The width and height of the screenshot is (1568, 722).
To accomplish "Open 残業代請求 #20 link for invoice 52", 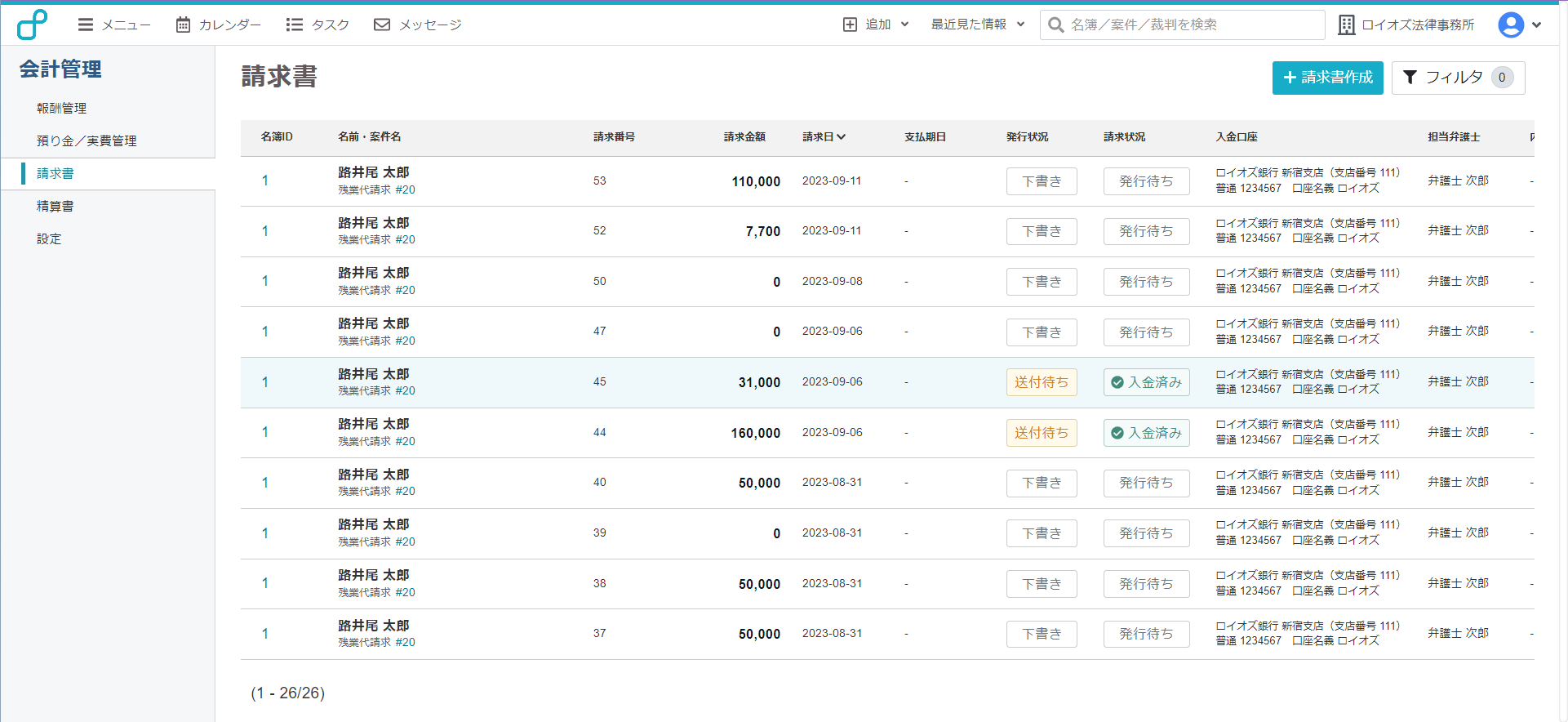I will 376,239.
